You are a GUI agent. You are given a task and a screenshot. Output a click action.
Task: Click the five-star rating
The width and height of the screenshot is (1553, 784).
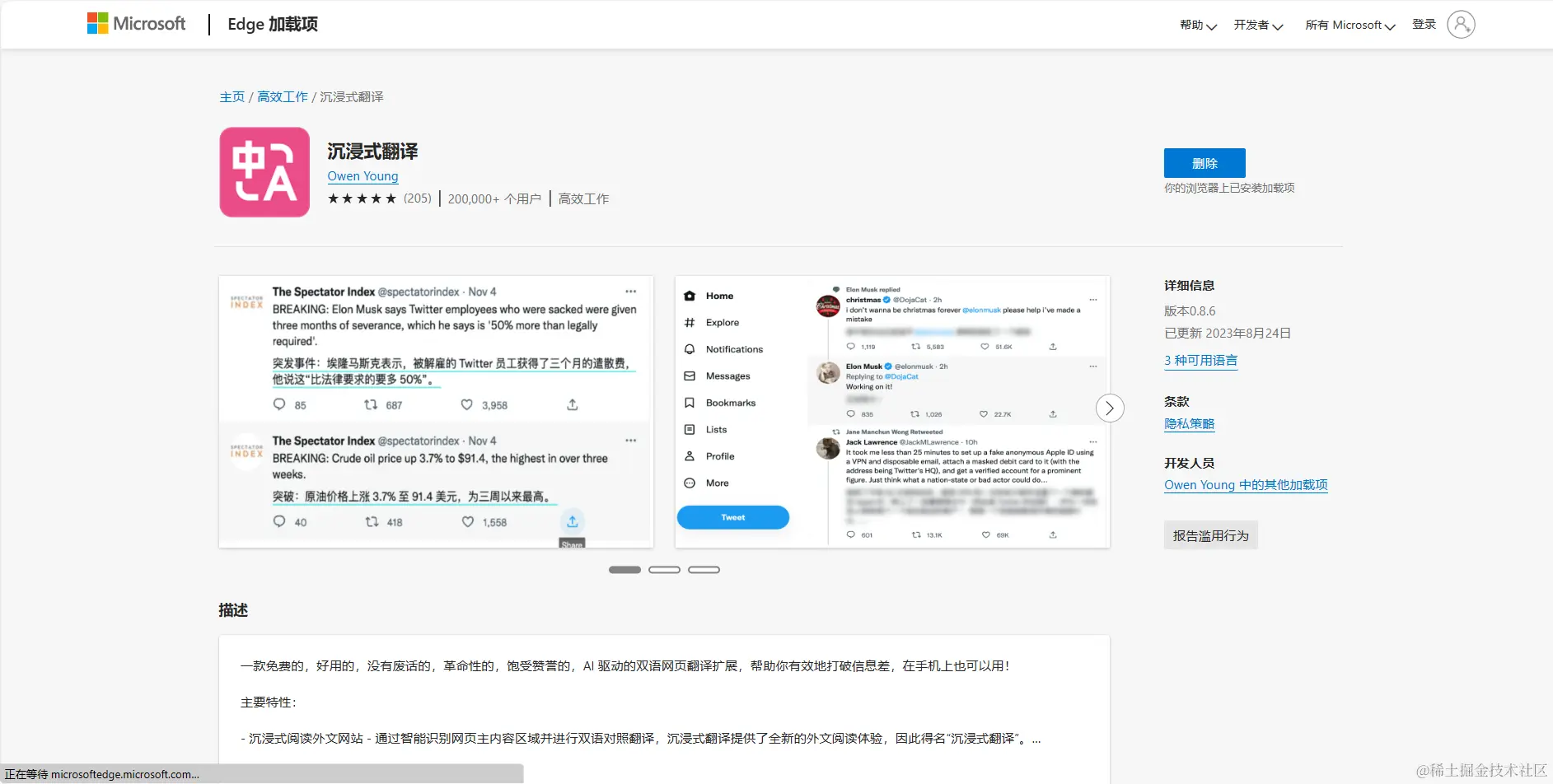tap(362, 198)
